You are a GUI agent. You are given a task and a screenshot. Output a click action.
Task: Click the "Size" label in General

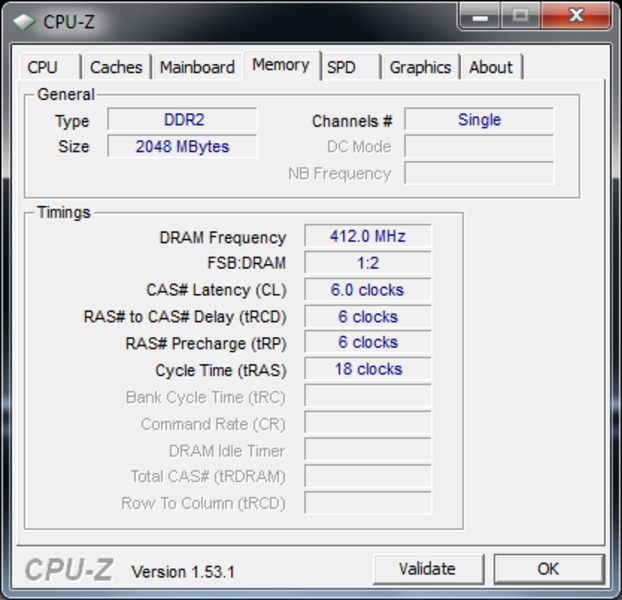click(x=74, y=147)
